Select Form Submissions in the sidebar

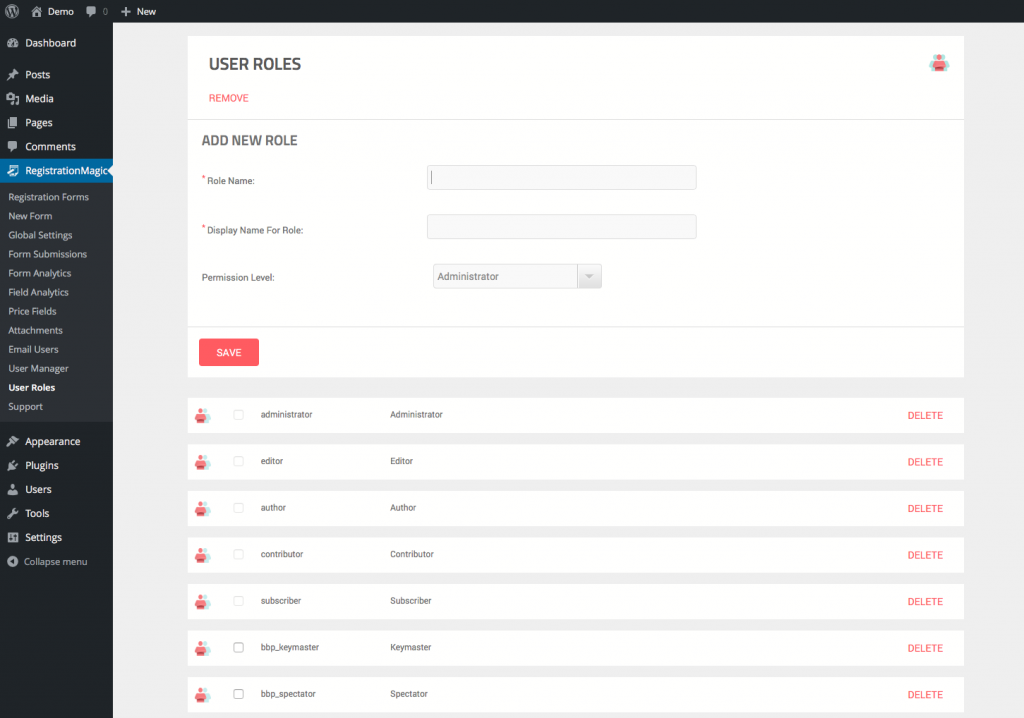point(47,253)
